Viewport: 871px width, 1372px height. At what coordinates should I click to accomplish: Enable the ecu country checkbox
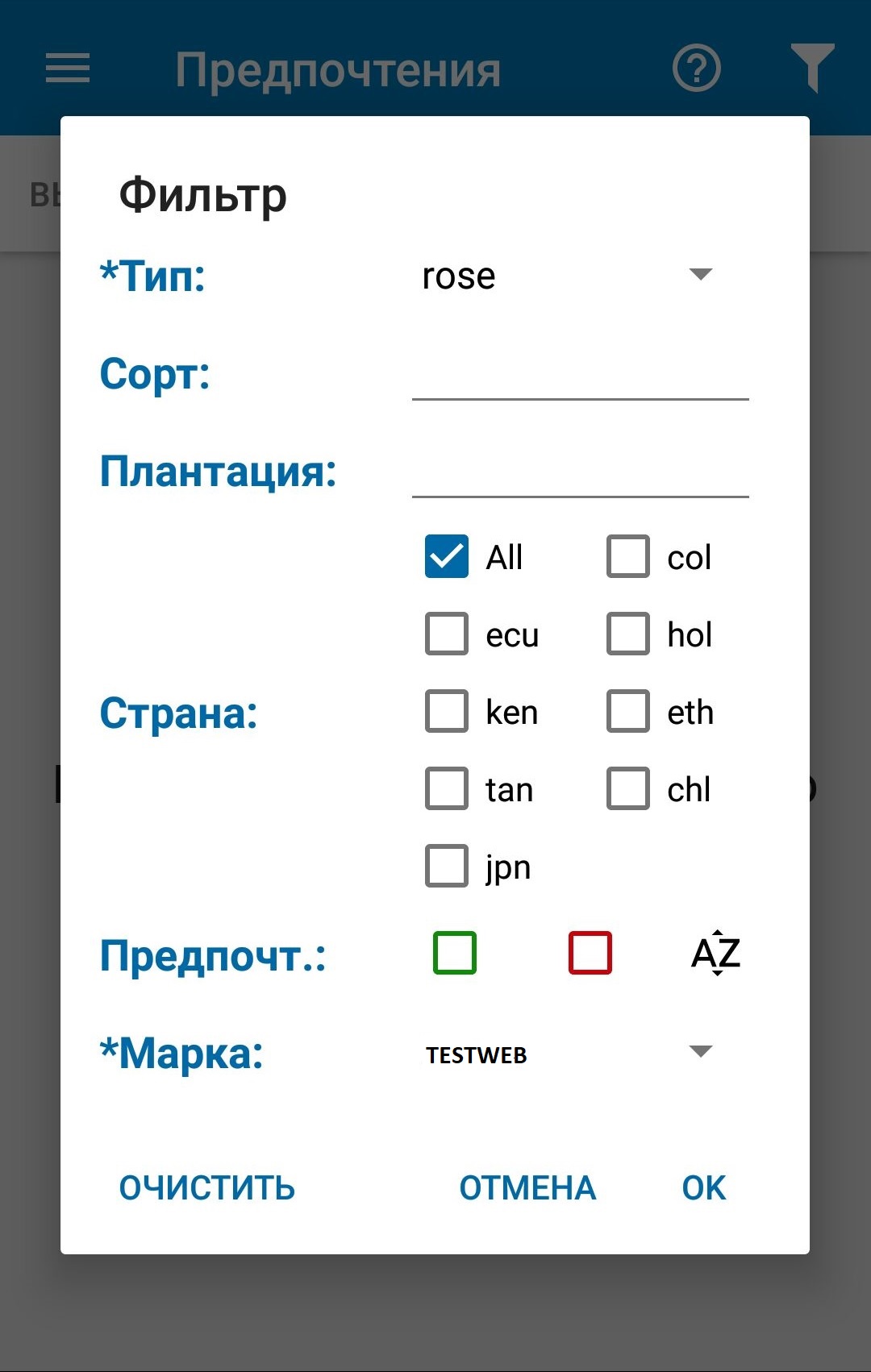point(447,634)
